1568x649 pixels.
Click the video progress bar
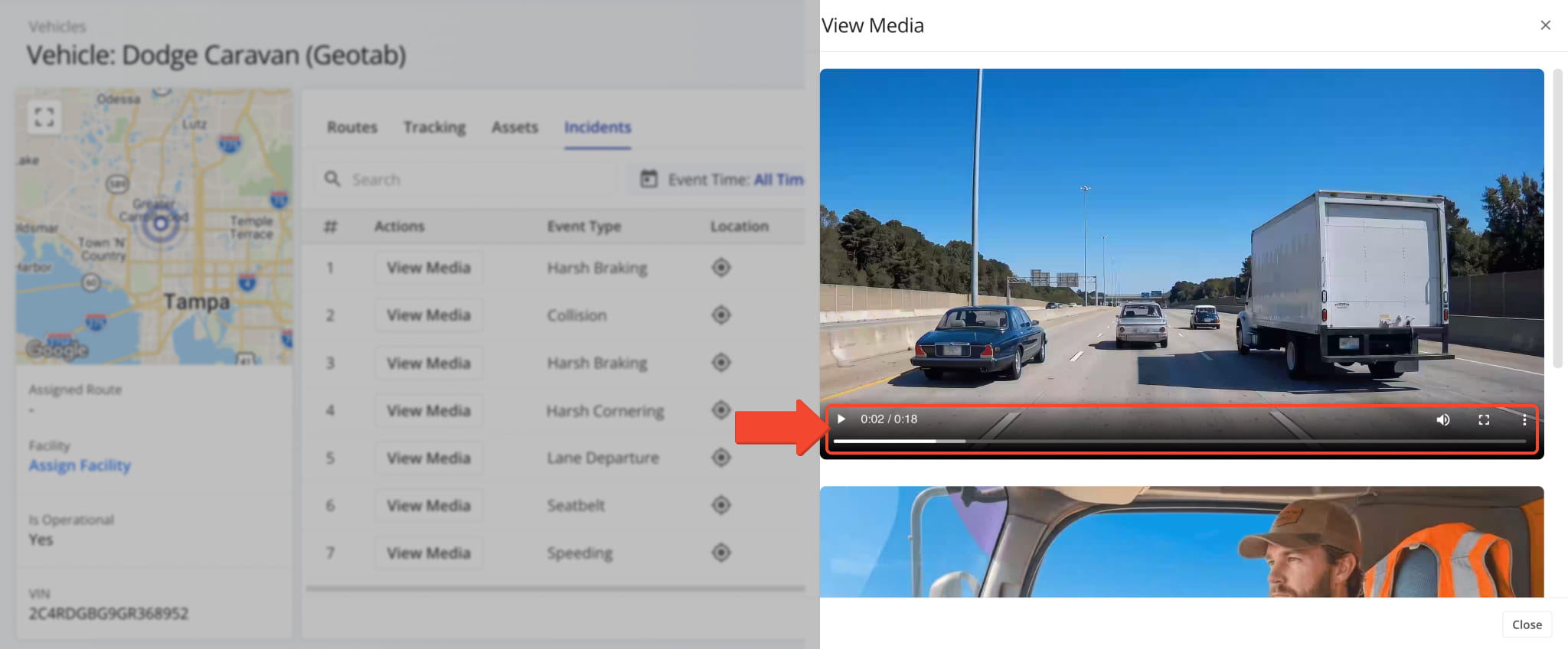pyautogui.click(x=1180, y=441)
